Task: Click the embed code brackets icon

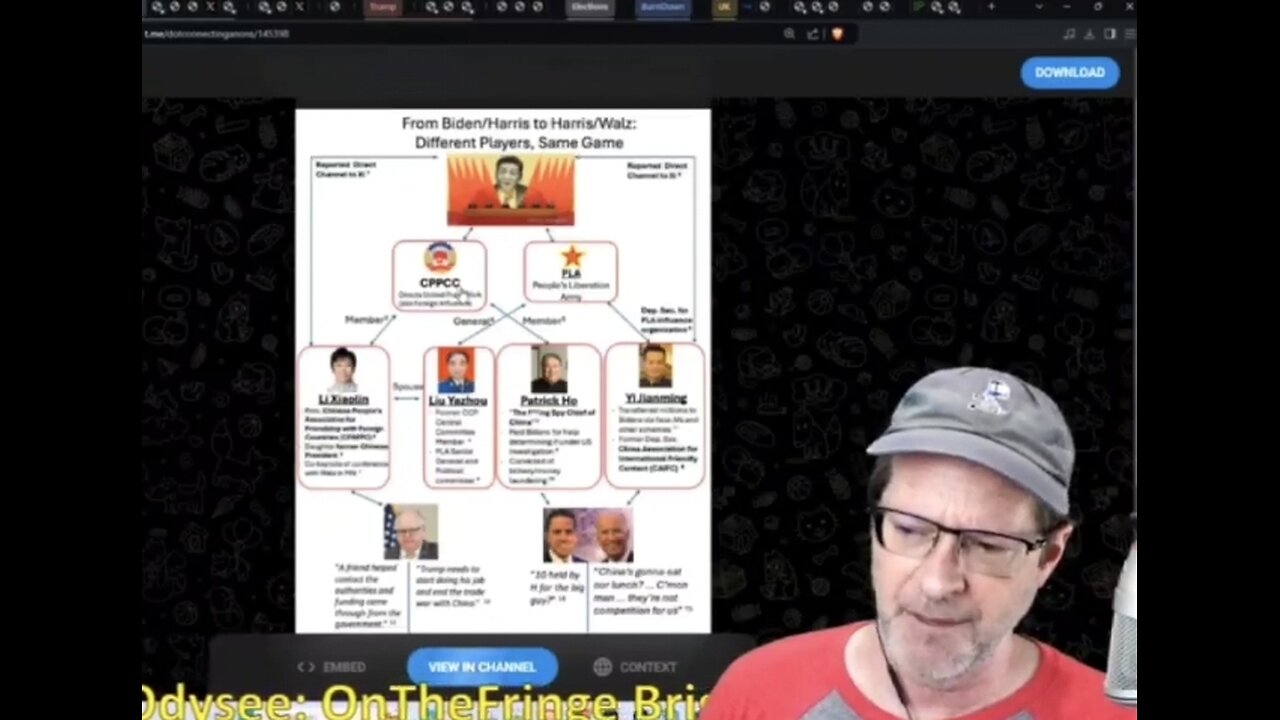Action: coord(306,667)
